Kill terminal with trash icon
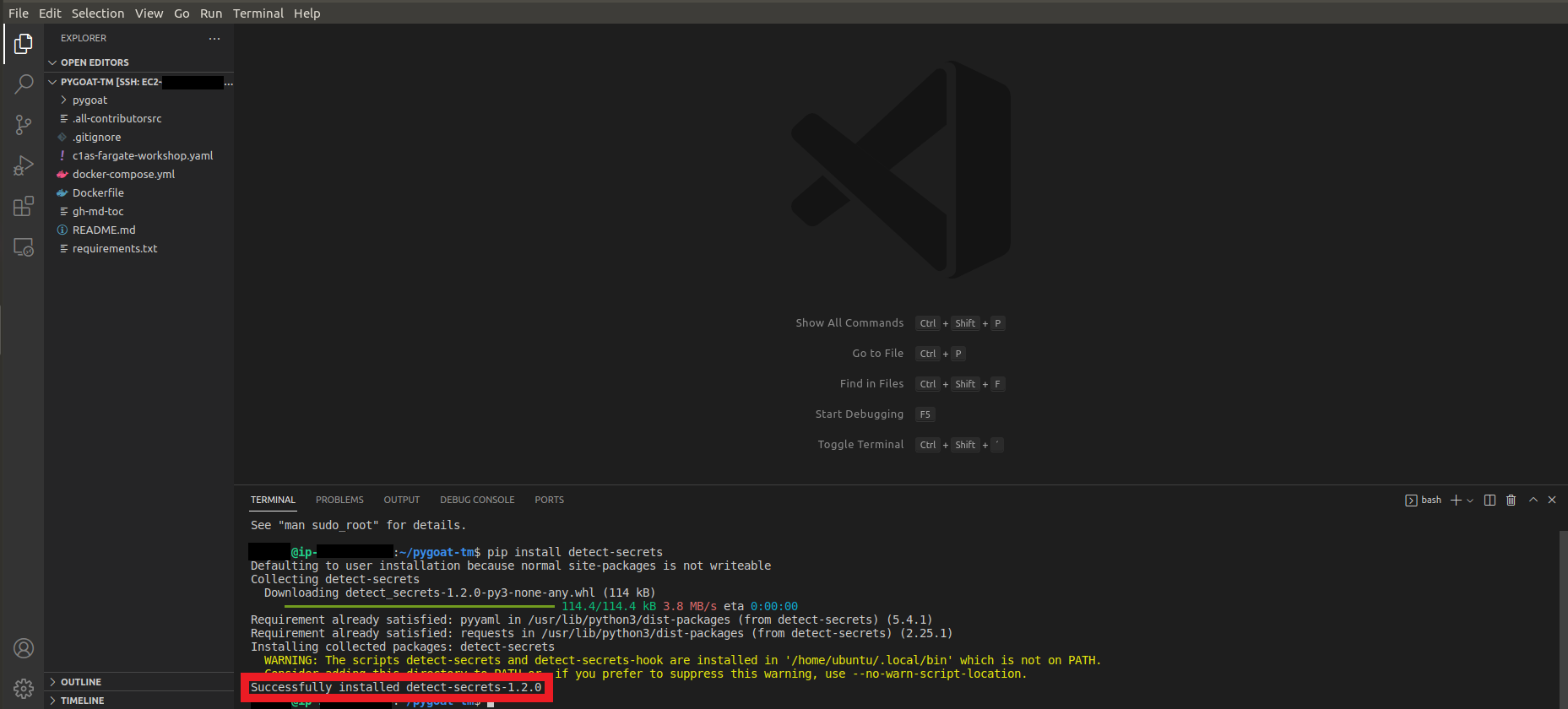 1511,500
